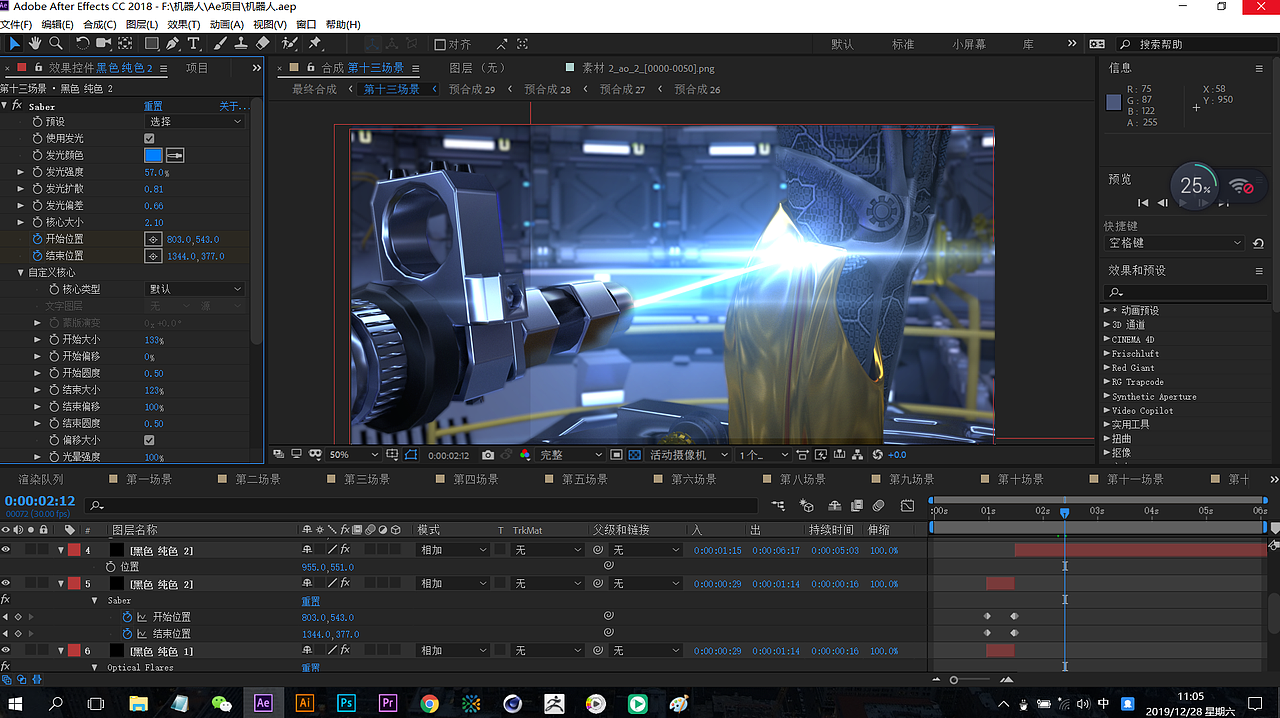Image resolution: width=1280 pixels, height=718 pixels.
Task: Switch to 渲染队列 tab
Action: point(40,480)
